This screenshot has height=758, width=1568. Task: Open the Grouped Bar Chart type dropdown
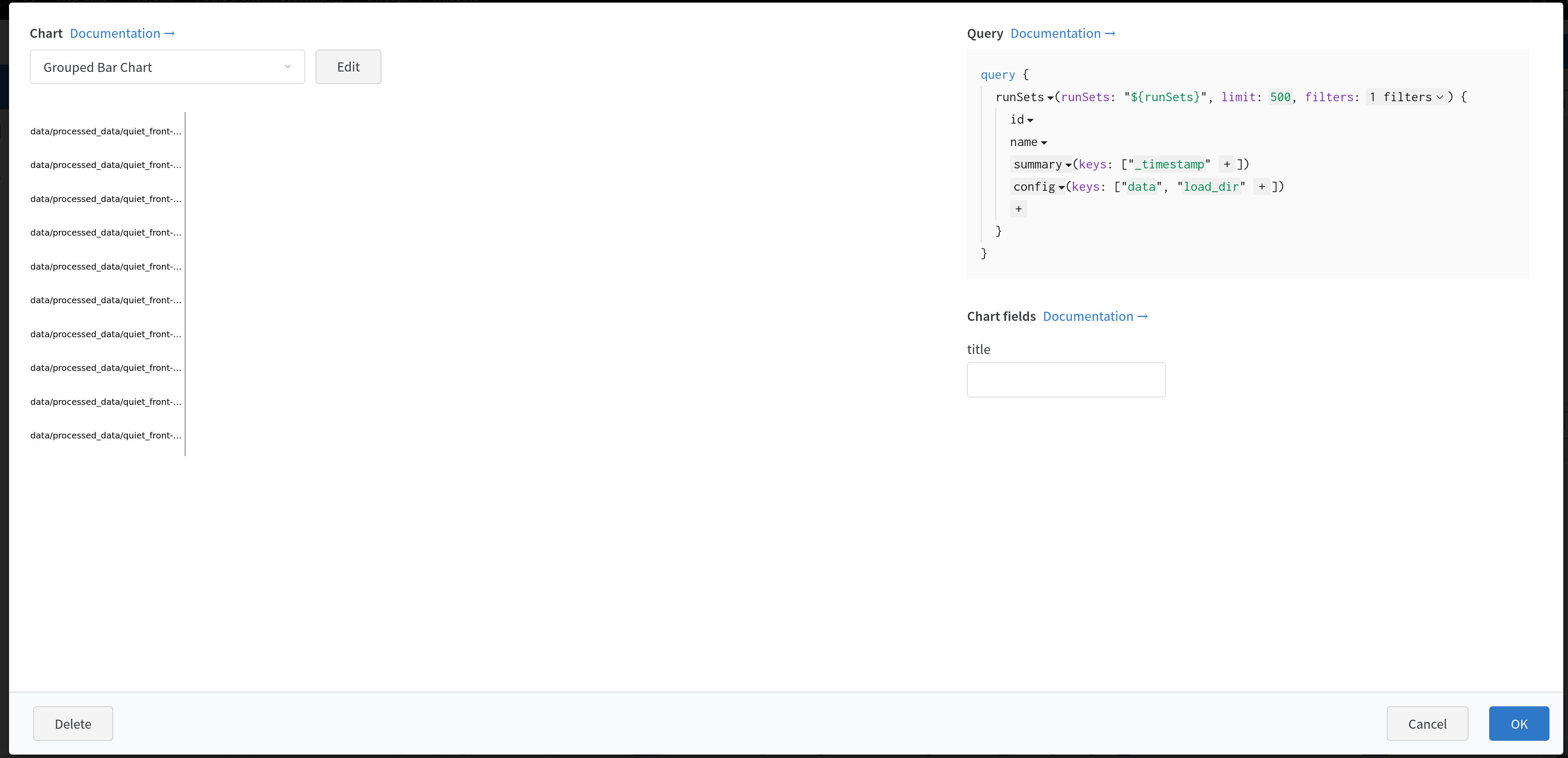click(x=167, y=67)
